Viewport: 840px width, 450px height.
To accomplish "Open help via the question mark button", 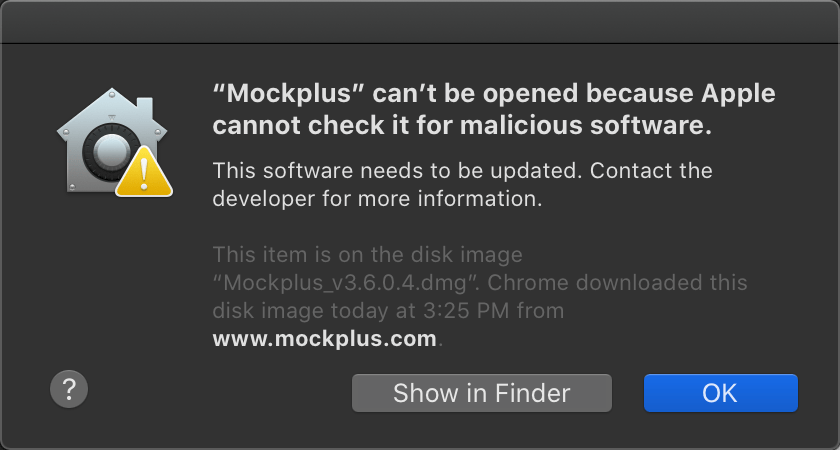I will [69, 389].
